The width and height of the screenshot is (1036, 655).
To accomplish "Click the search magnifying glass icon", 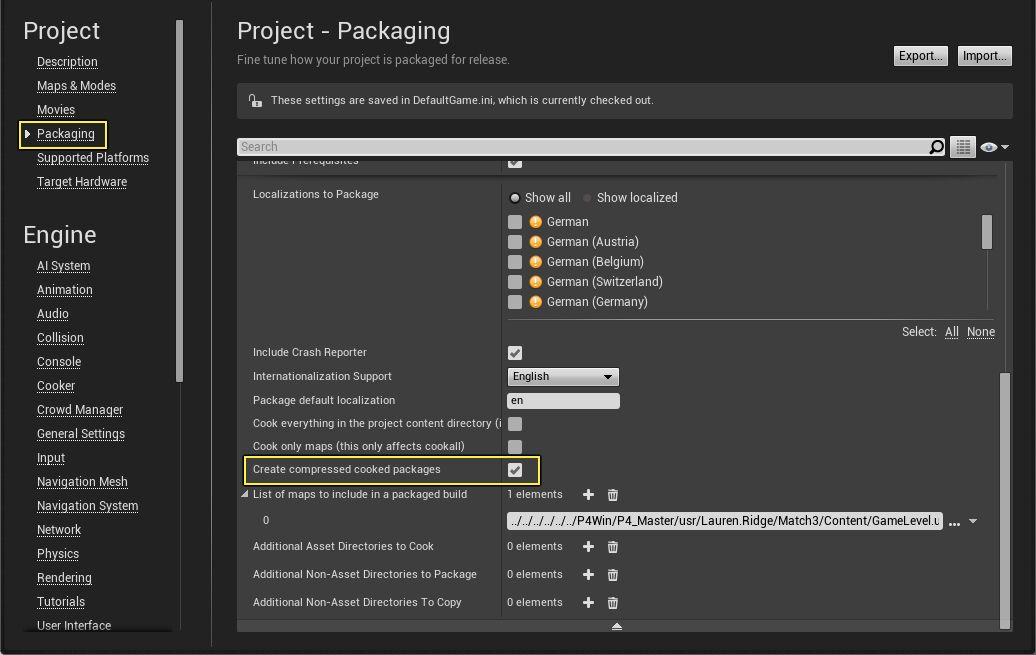I will (936, 146).
